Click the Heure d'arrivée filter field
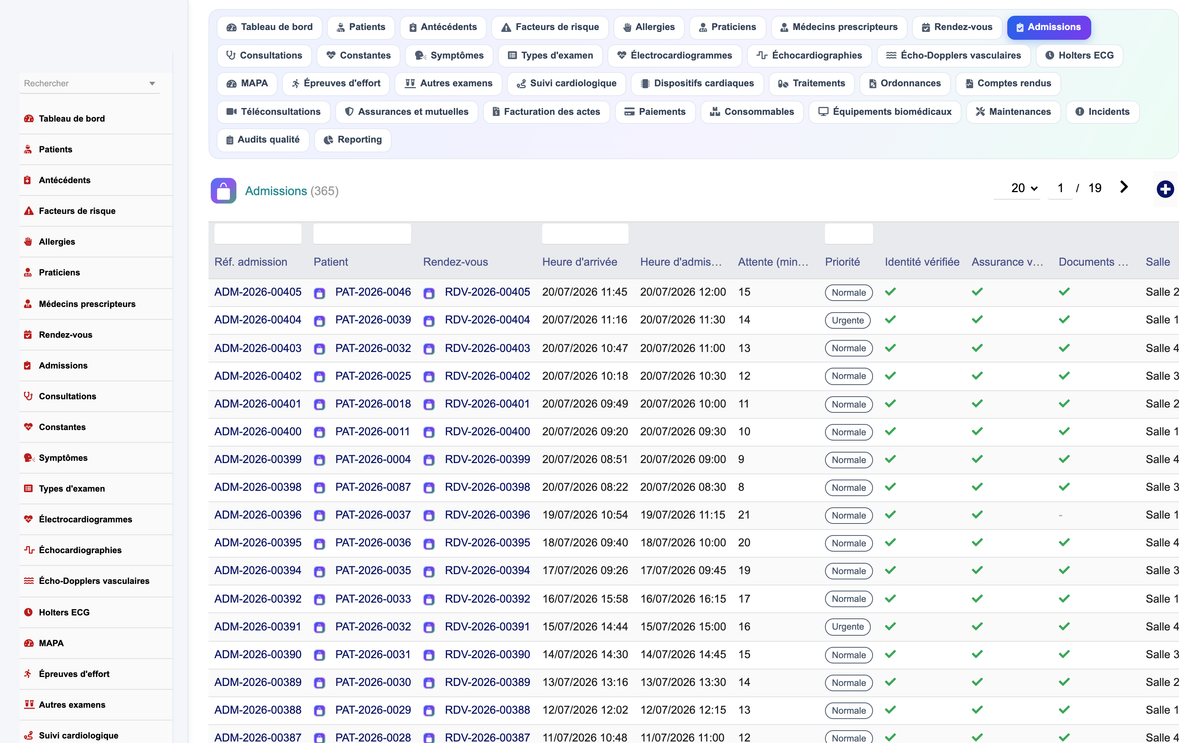Viewport: 1200px width, 743px height. coord(585,234)
